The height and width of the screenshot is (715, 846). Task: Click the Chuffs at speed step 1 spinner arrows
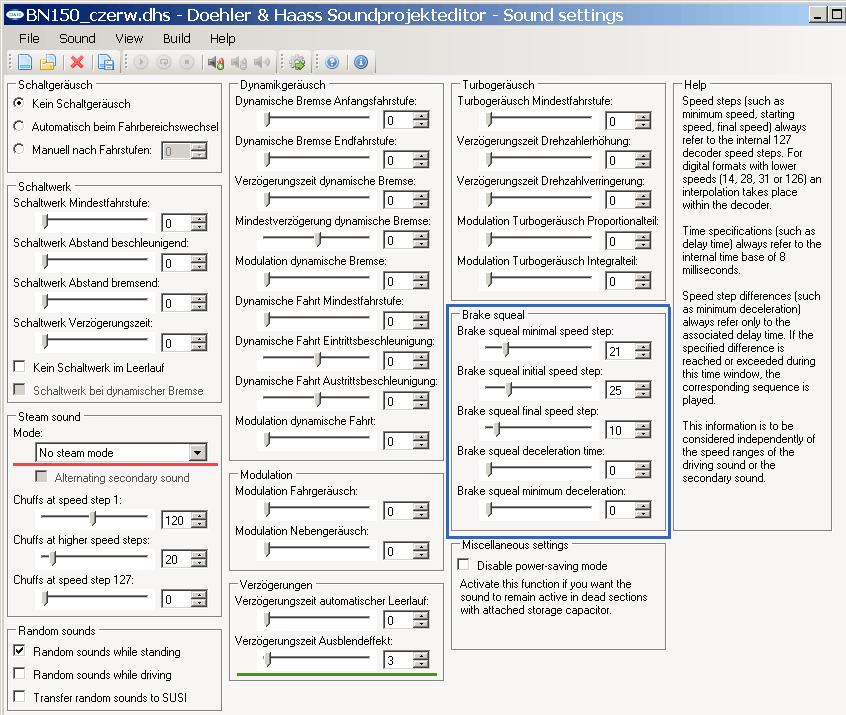coord(199,520)
